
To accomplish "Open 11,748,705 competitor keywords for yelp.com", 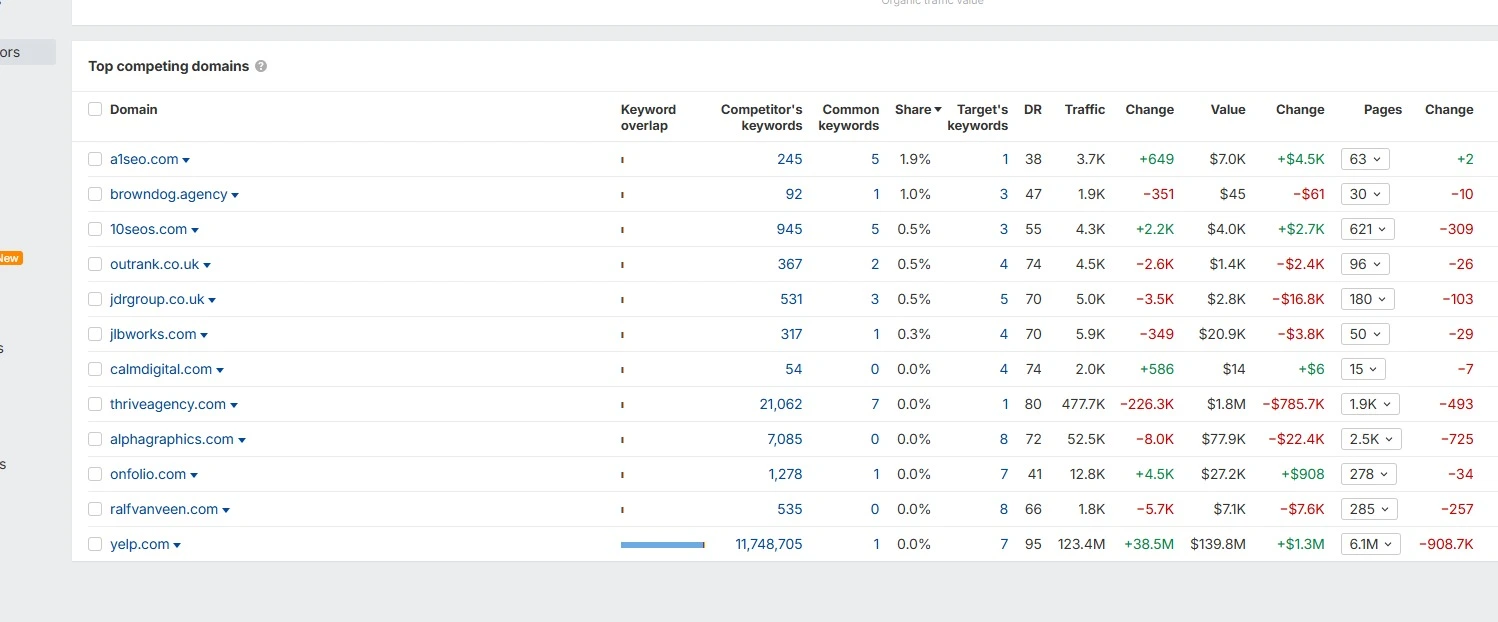I will (x=769, y=544).
